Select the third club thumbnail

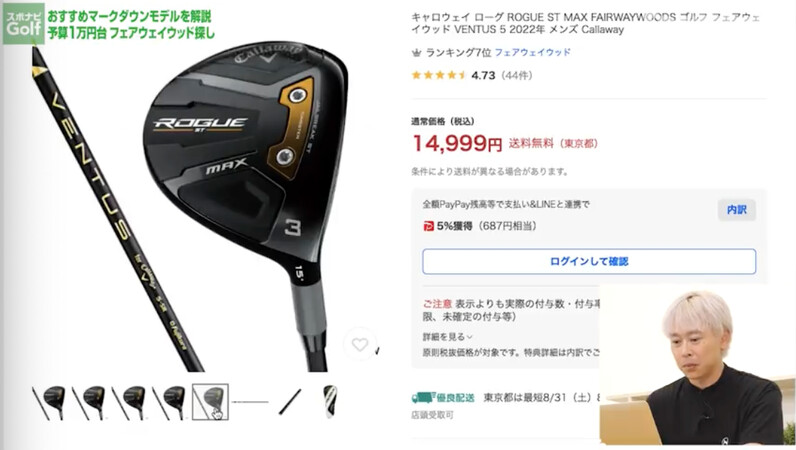[x=129, y=402]
